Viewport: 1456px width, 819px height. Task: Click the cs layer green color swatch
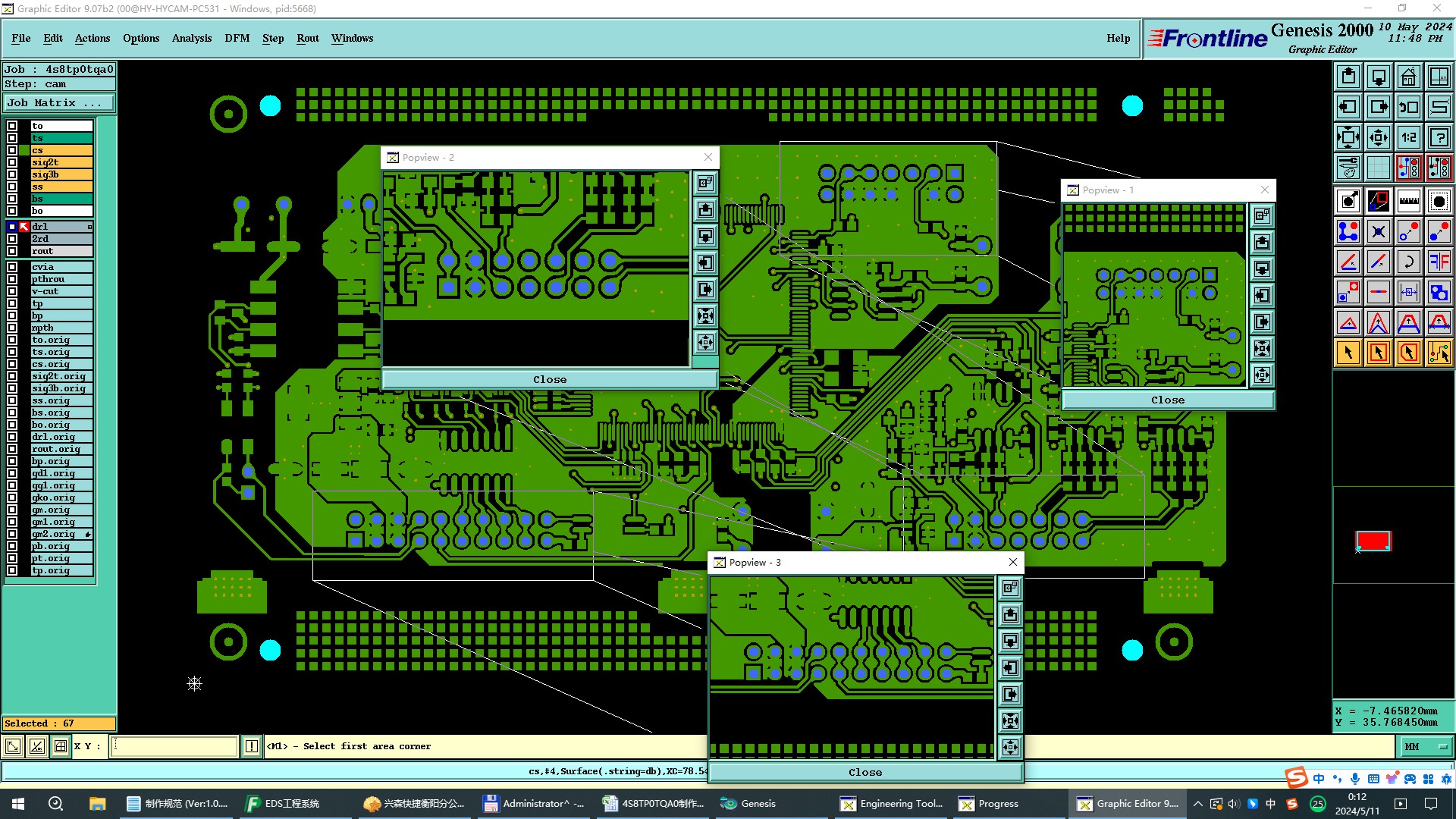25,150
